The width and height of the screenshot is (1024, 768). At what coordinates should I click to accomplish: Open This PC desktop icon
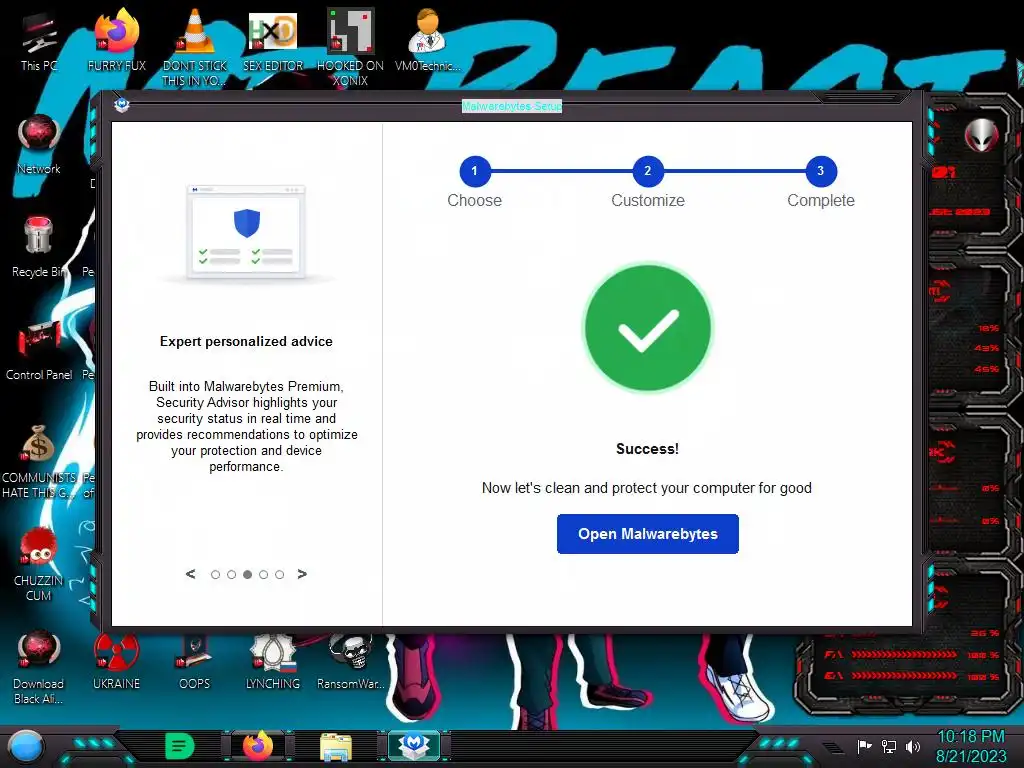39,42
